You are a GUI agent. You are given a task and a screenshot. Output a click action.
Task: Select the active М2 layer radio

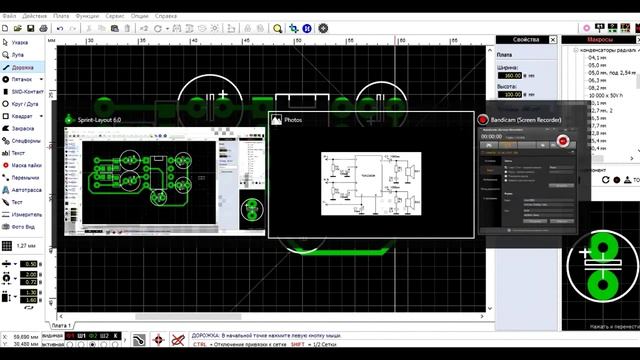[93, 344]
